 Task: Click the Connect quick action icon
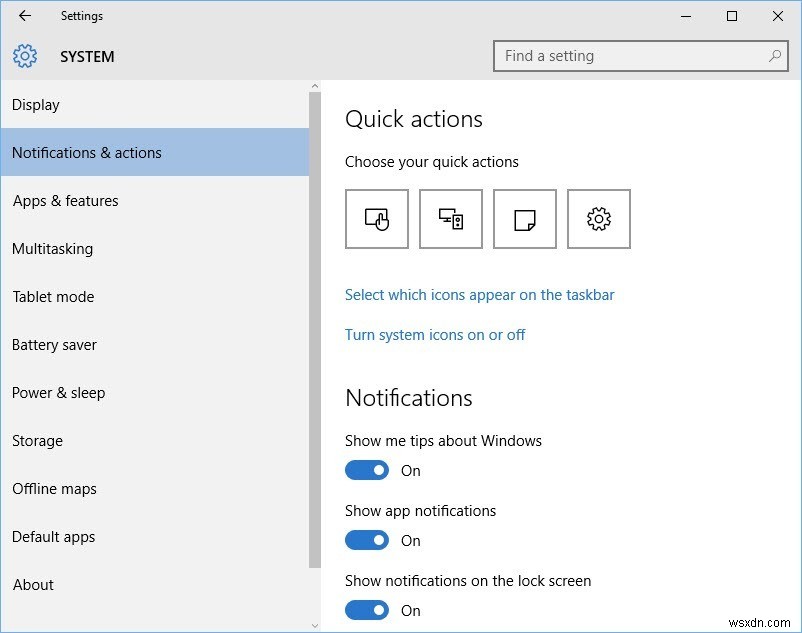(x=451, y=218)
